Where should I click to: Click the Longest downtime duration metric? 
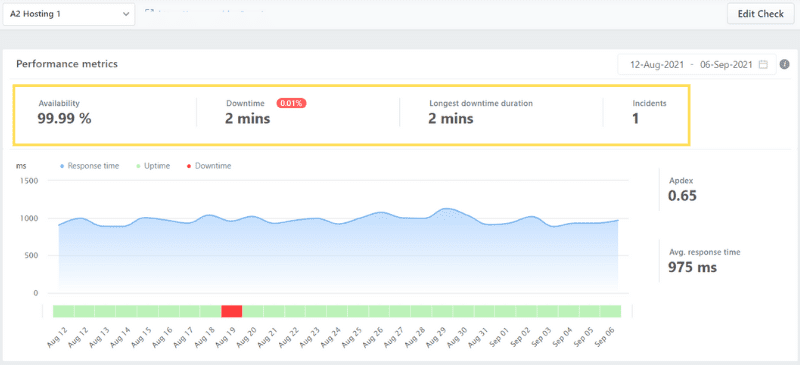(x=481, y=113)
